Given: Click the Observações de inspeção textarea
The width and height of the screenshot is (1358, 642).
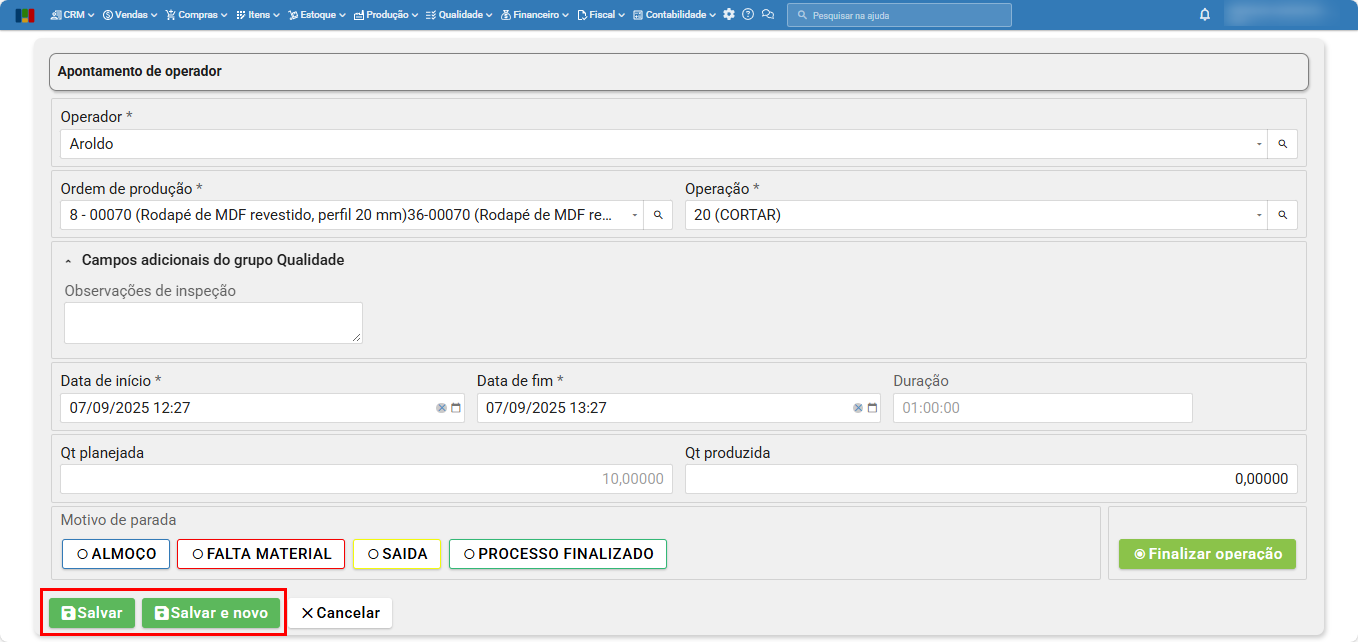Looking at the screenshot, I should coord(213,323).
